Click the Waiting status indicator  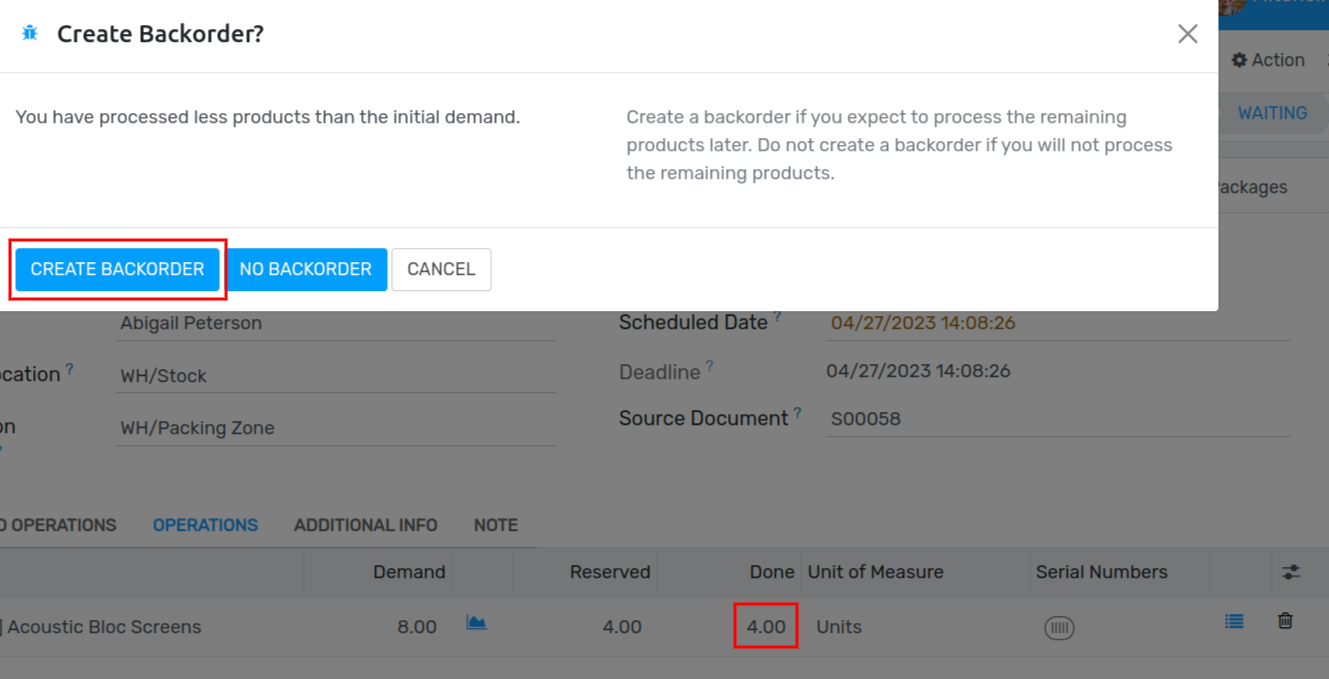pos(1272,113)
